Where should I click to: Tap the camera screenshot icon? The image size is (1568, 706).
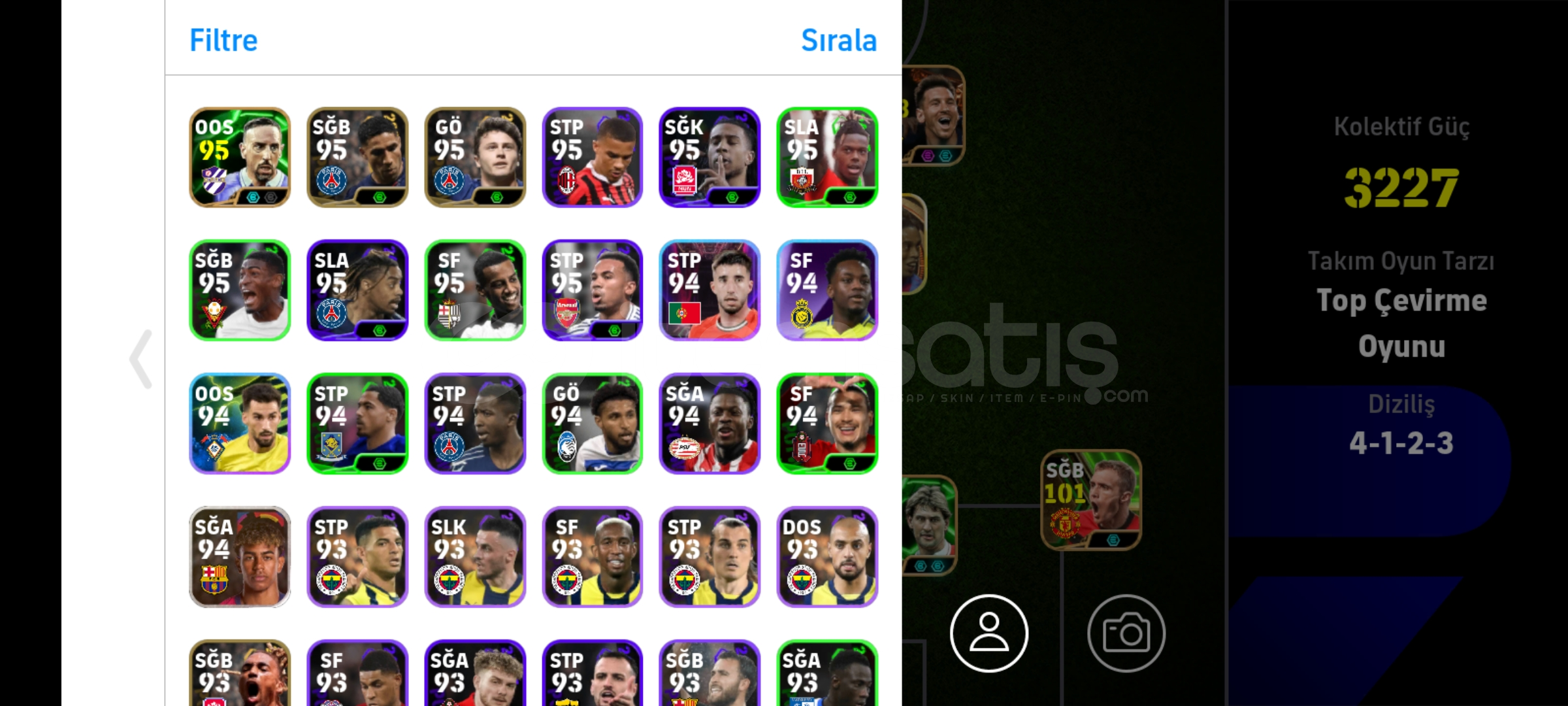tap(1126, 633)
